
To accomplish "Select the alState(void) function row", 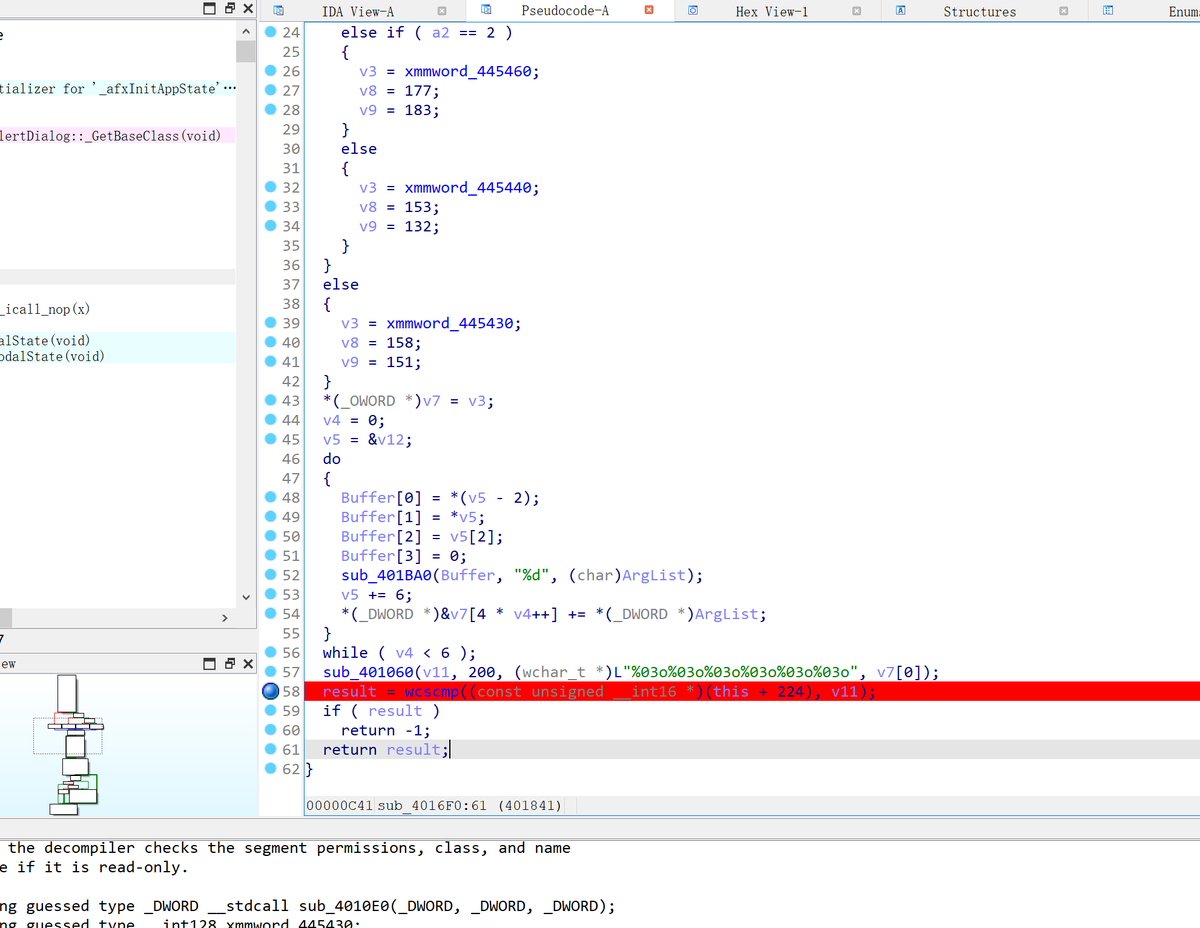I will [117, 341].
